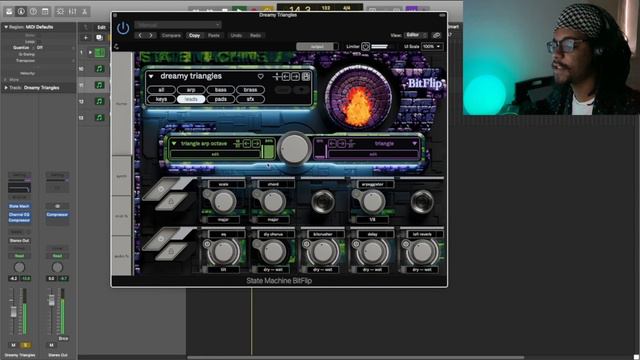Select the track 10 instrument icon
Viewport: 640px width, 360px height.
pos(100,69)
